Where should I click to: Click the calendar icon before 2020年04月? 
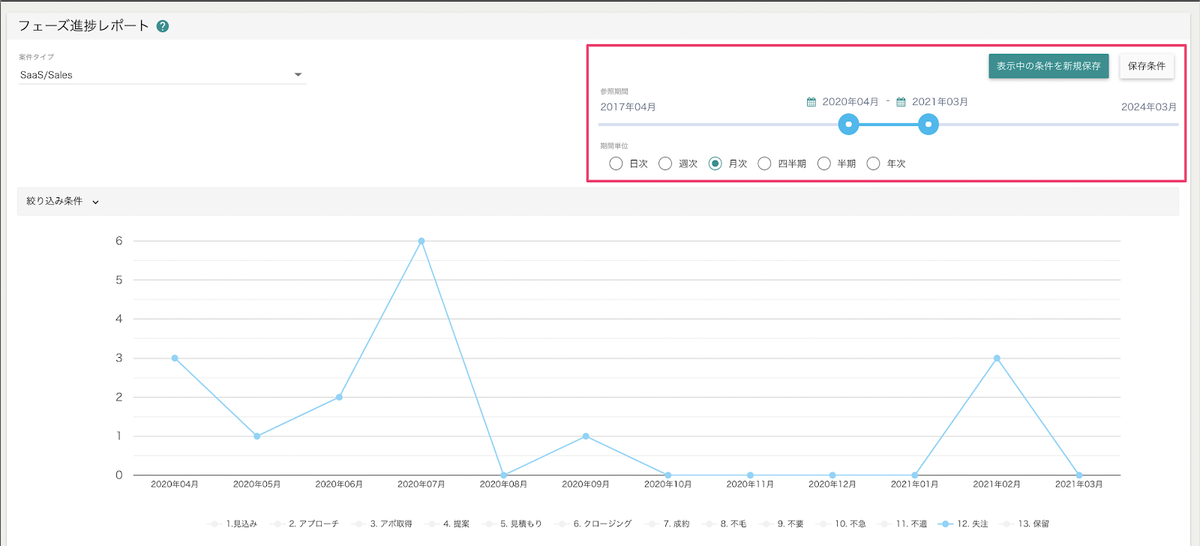tap(812, 102)
